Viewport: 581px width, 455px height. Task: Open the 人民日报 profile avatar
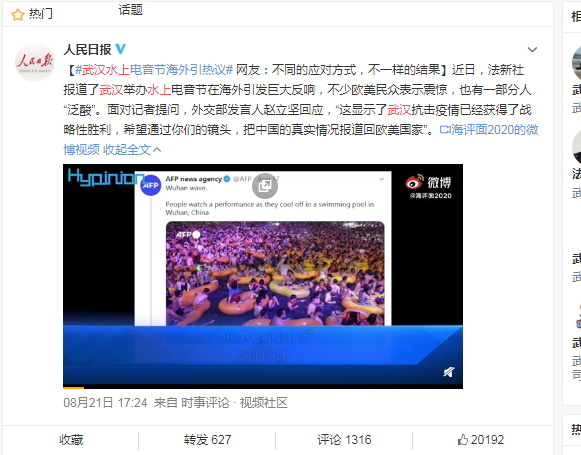point(34,63)
